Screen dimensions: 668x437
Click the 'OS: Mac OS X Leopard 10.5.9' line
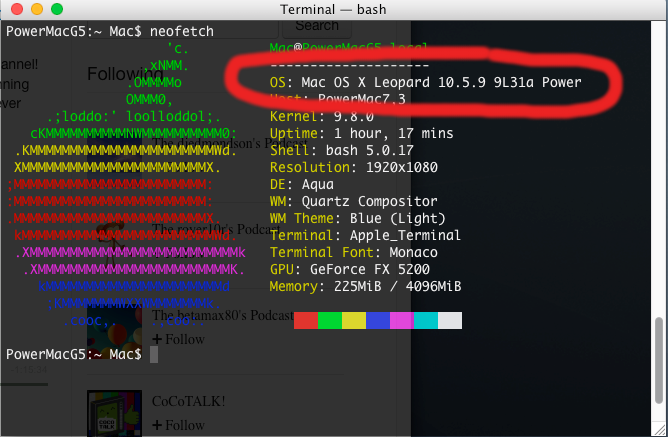pos(425,82)
